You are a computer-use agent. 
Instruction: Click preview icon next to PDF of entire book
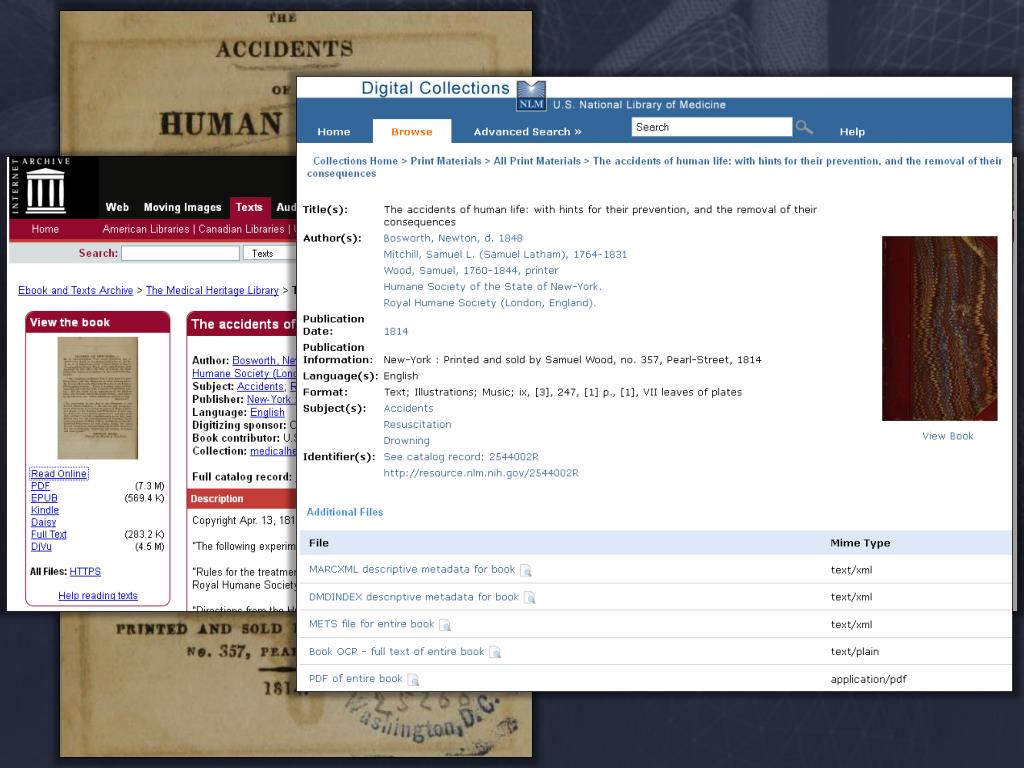coord(413,680)
